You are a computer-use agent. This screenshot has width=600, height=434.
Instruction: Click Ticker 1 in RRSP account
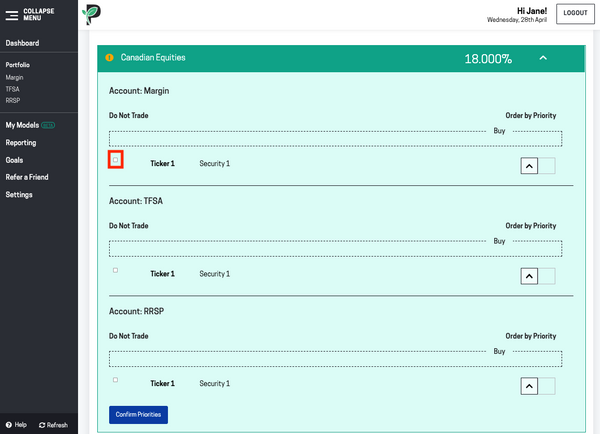point(162,383)
